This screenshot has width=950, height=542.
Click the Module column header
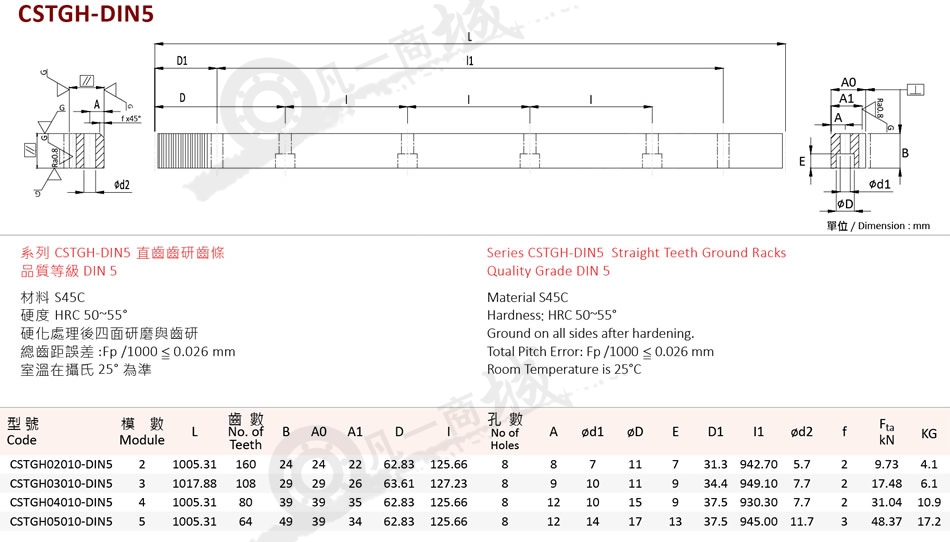point(142,432)
